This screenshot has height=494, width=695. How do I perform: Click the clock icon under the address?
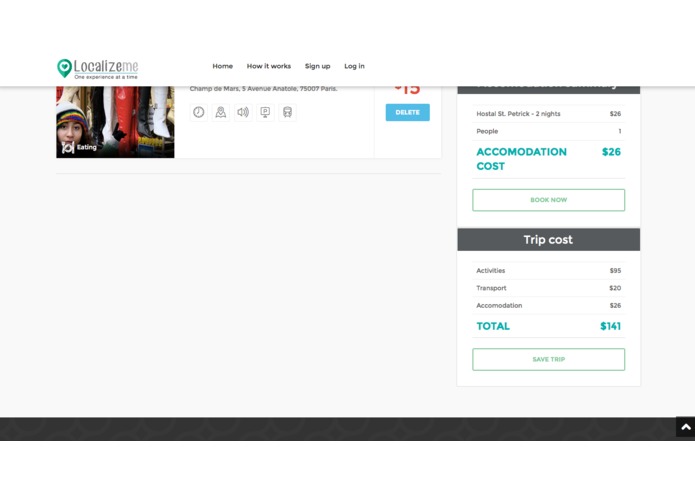[199, 112]
